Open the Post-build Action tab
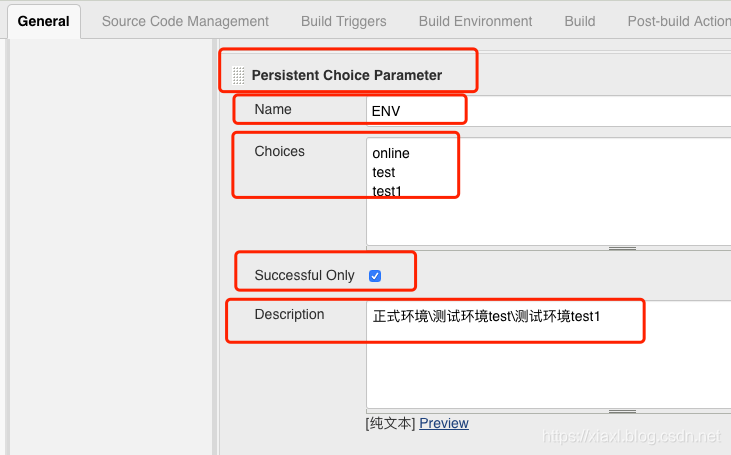Viewport: 731px width, 455px height. [679, 21]
